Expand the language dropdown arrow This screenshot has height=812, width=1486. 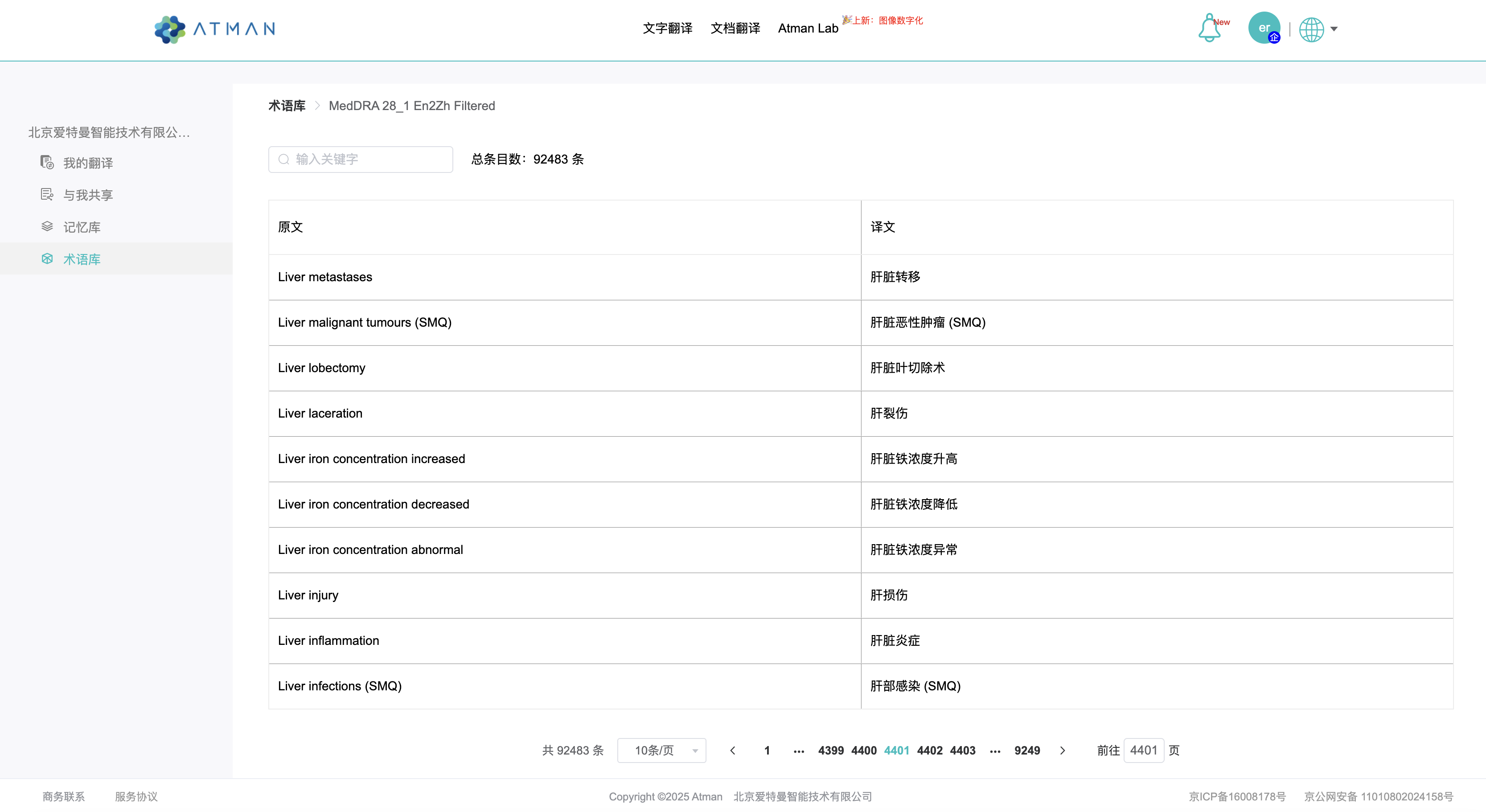[x=1334, y=29]
